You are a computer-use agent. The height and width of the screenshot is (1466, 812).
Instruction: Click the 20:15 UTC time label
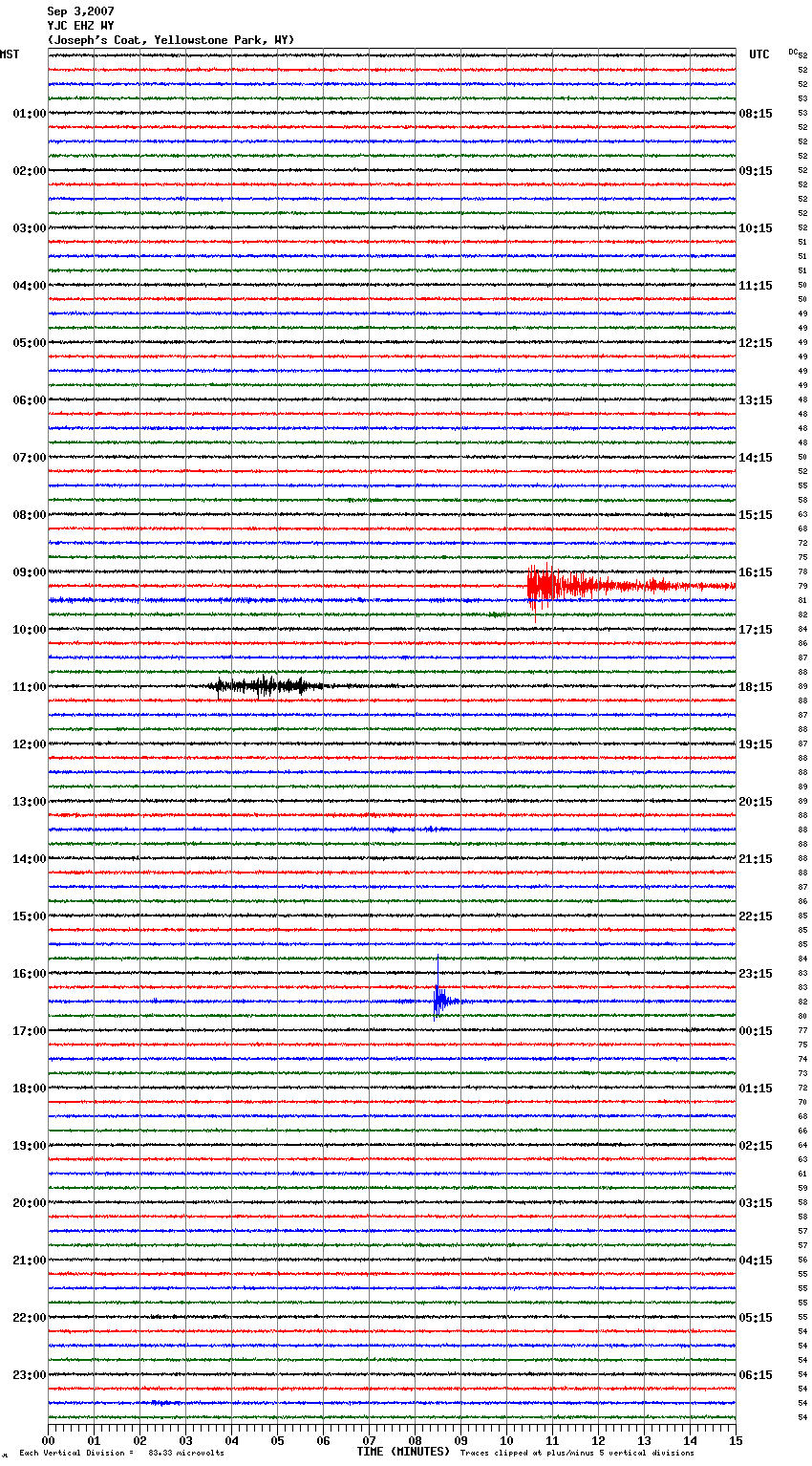pos(756,802)
